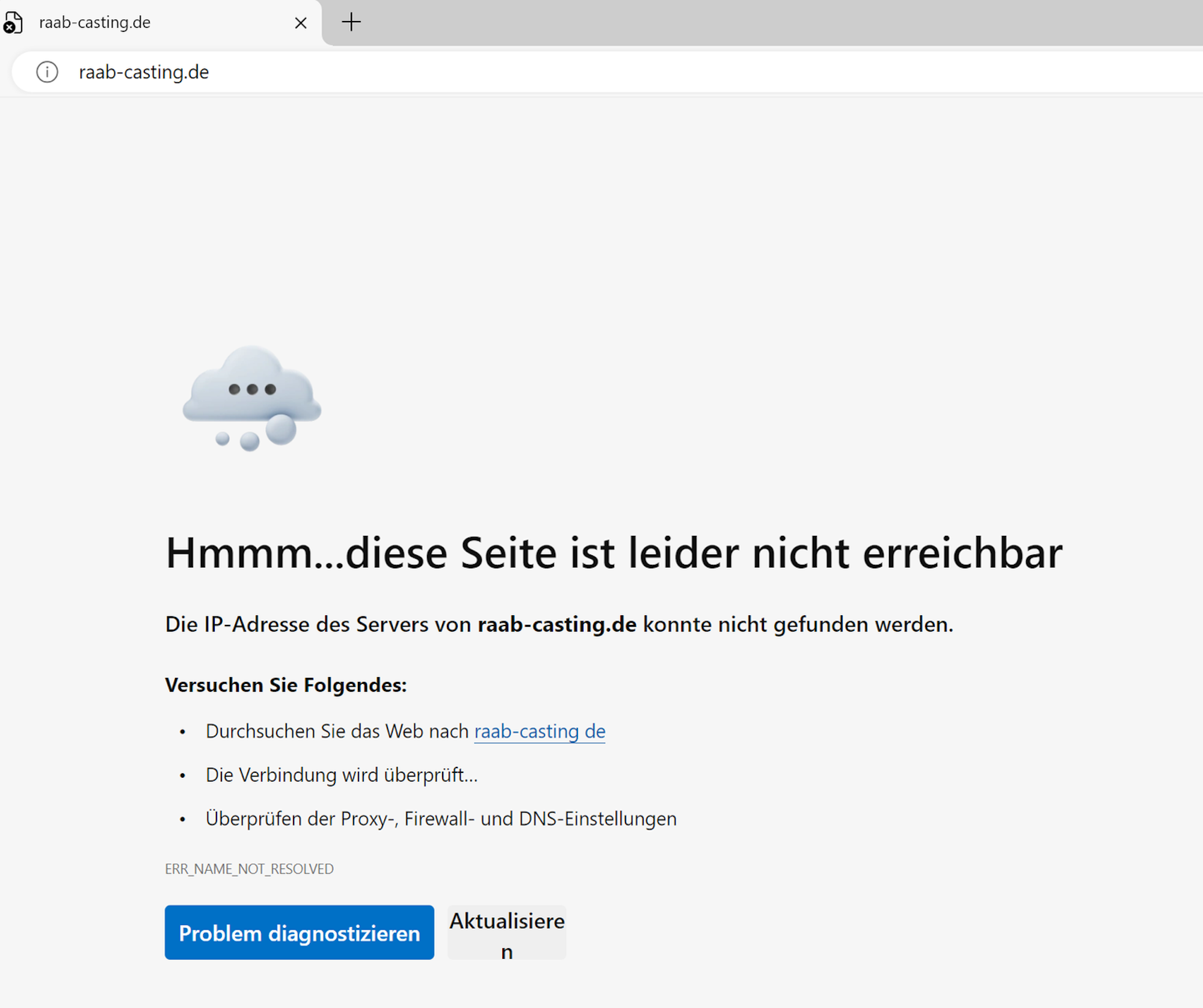Click the thinking cloud illustration
This screenshot has height=1008, width=1203.
[252, 398]
